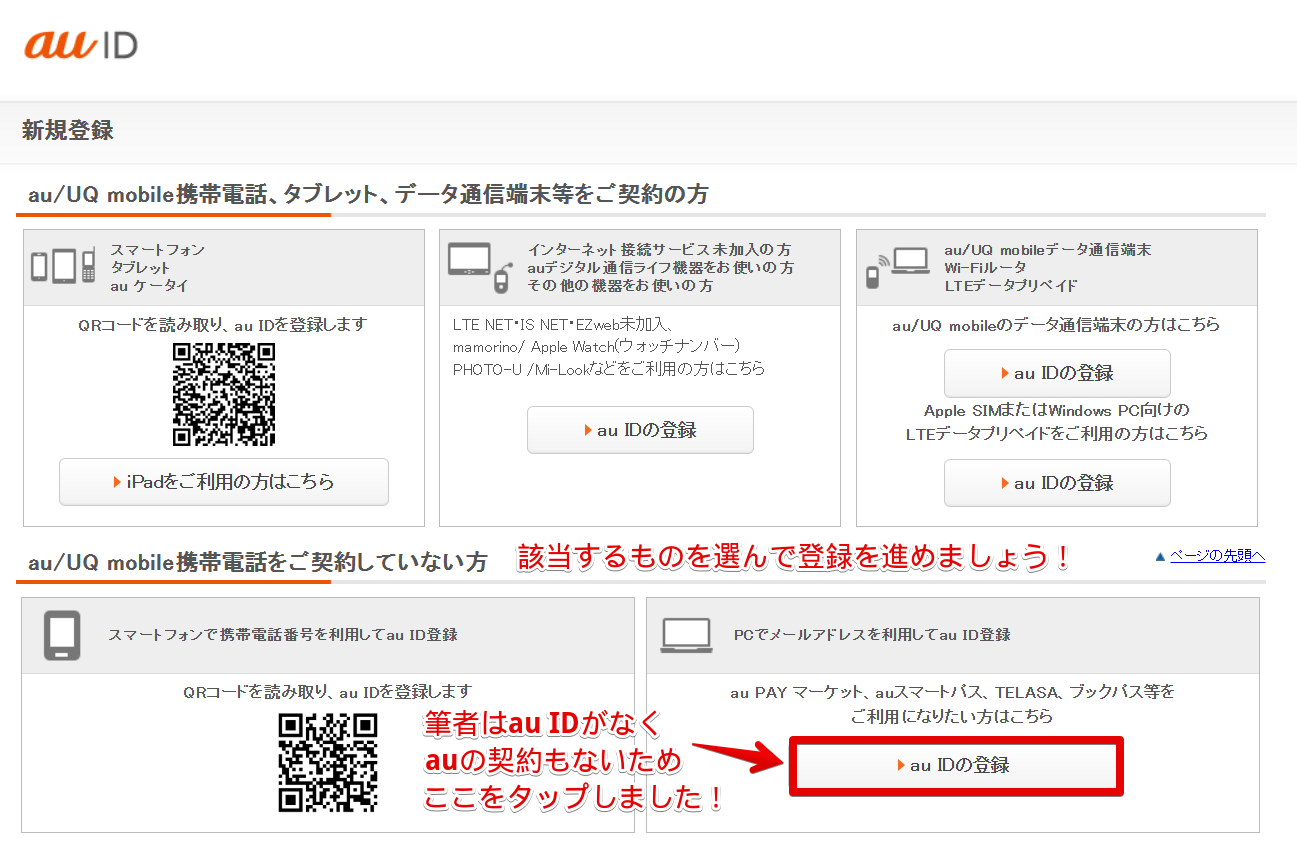Click the スマートフォン タブレット au ケータイ label
Screen dimensions: 1297x843
pyautogui.click(x=158, y=268)
